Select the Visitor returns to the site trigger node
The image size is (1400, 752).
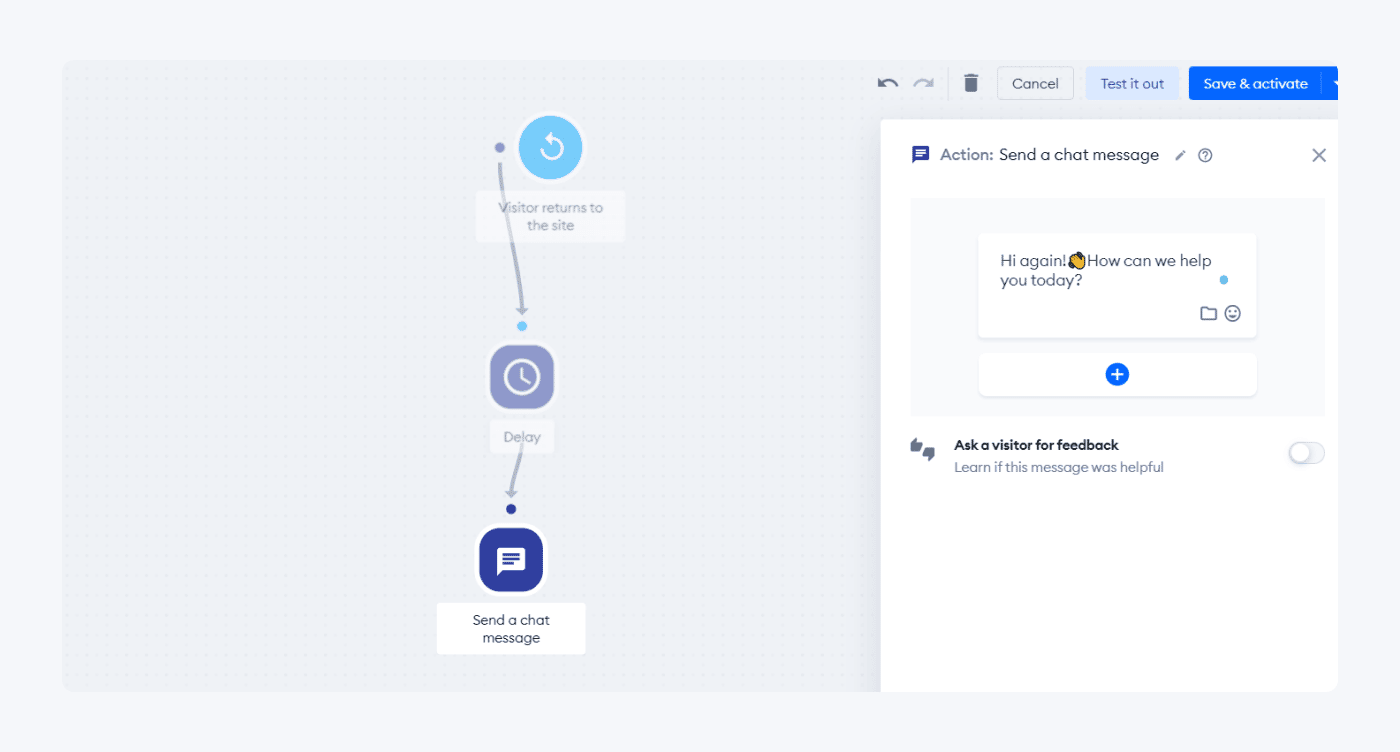[x=550, y=148]
